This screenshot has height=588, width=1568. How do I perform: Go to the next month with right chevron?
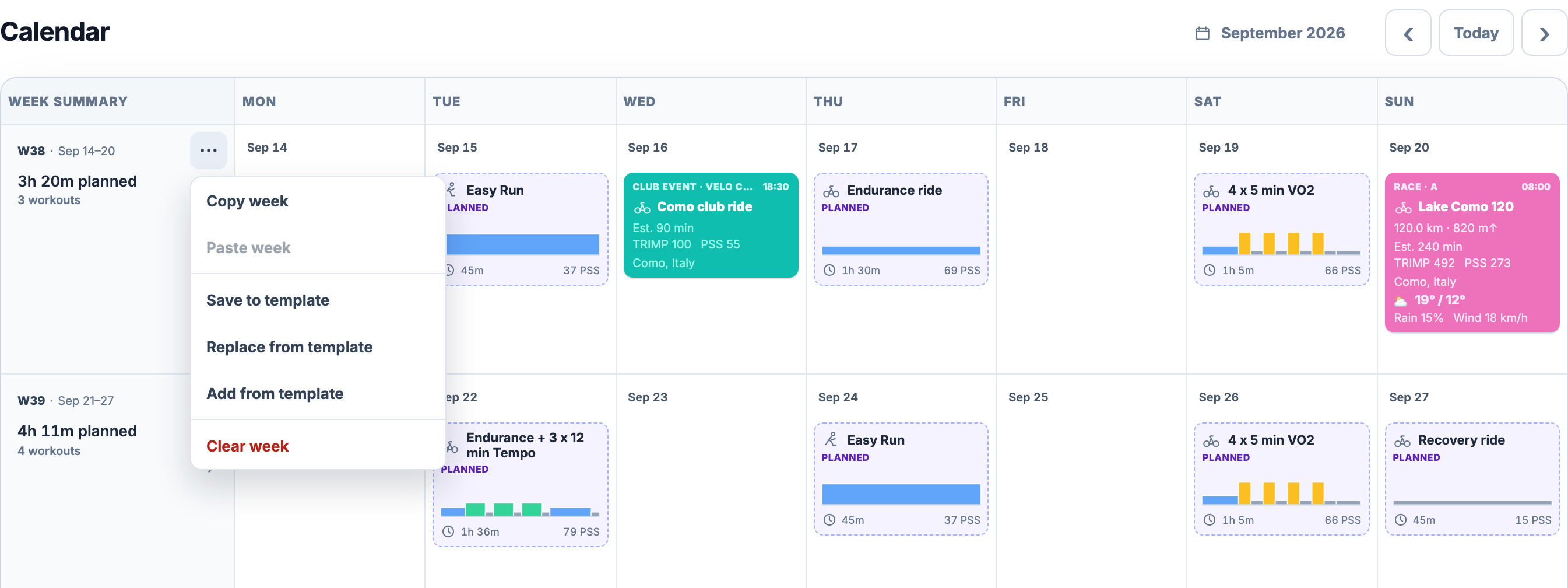coord(1544,33)
